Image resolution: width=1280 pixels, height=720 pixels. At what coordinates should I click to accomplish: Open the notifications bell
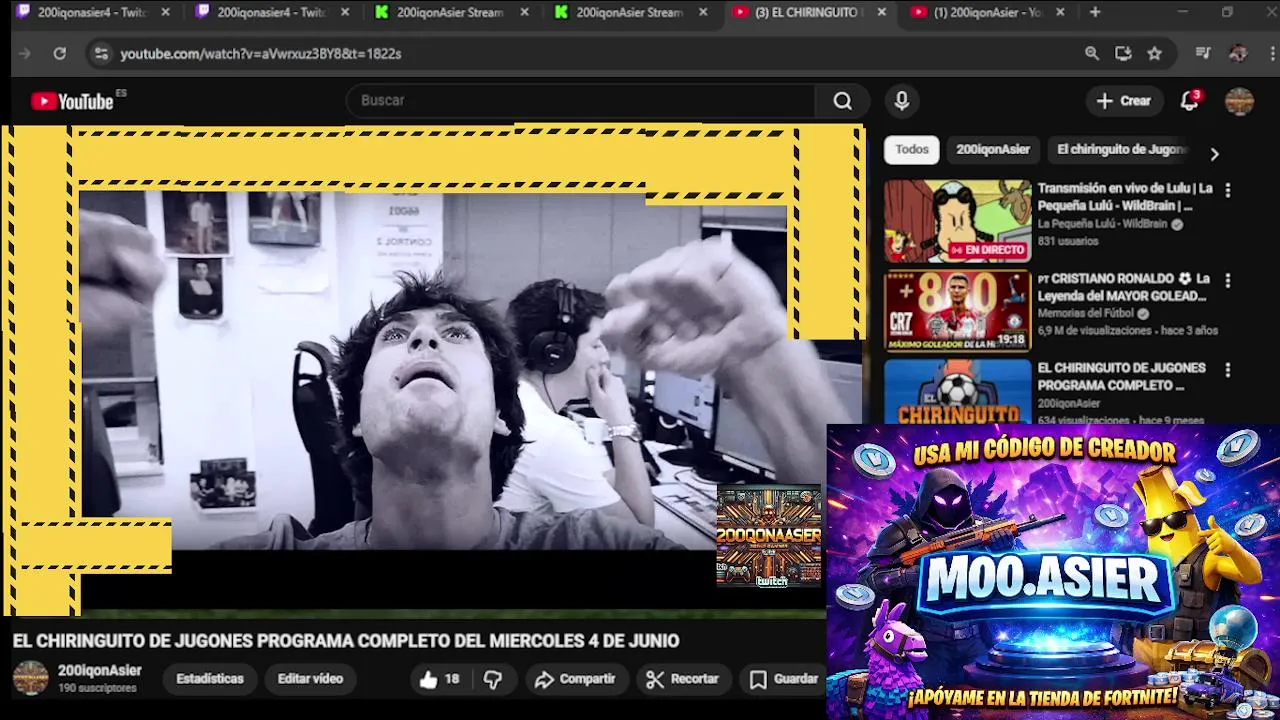[1189, 101]
